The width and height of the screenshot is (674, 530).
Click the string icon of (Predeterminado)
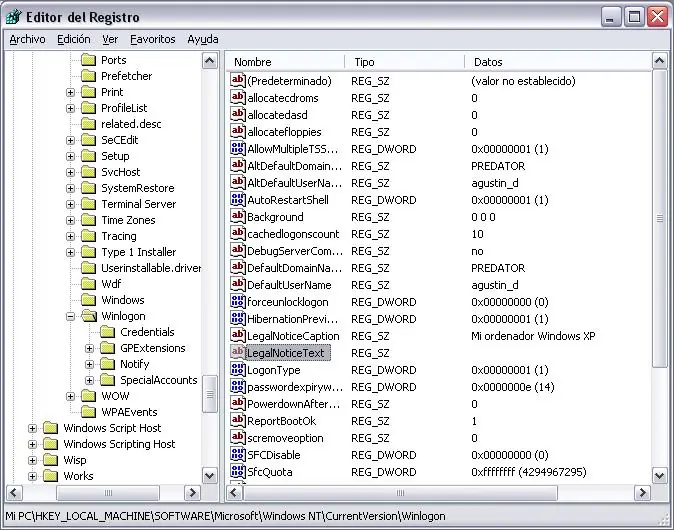pos(238,80)
